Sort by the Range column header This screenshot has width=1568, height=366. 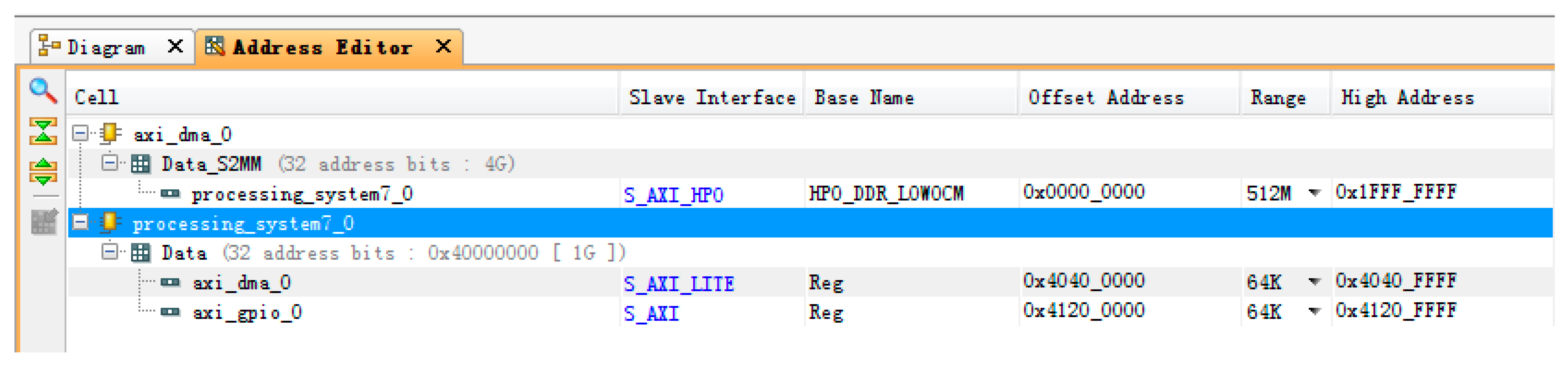tap(1286, 97)
